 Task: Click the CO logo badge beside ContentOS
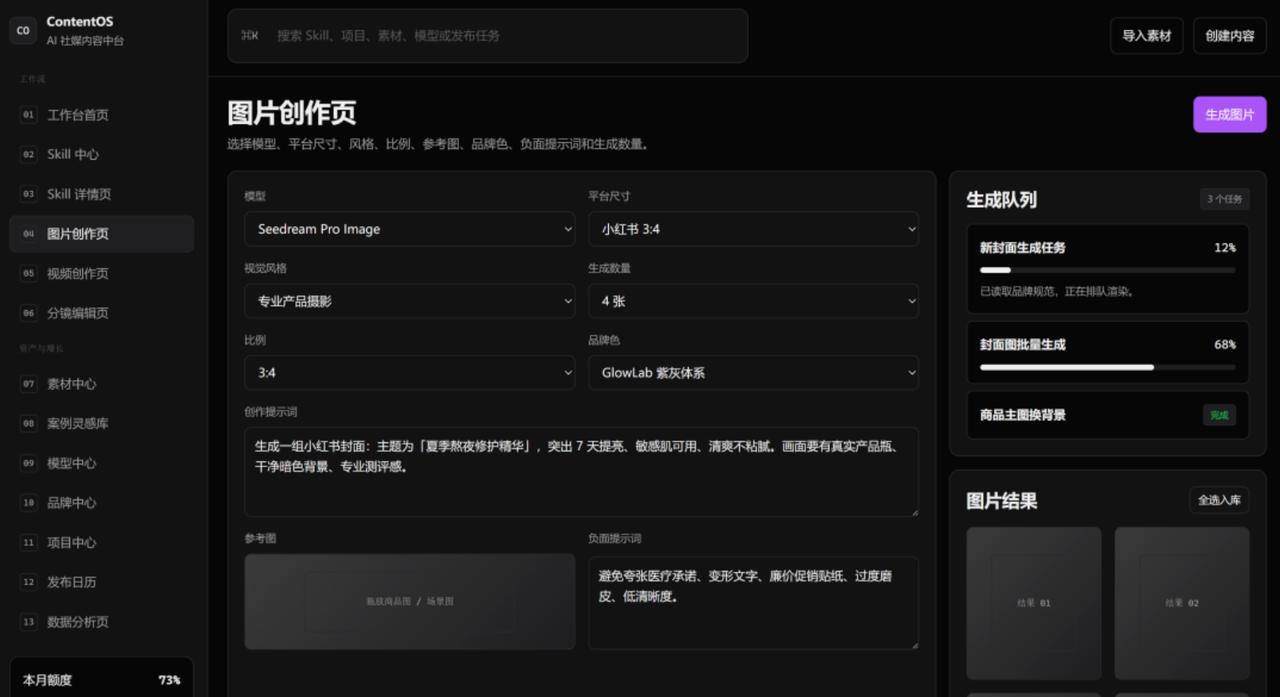point(23,30)
